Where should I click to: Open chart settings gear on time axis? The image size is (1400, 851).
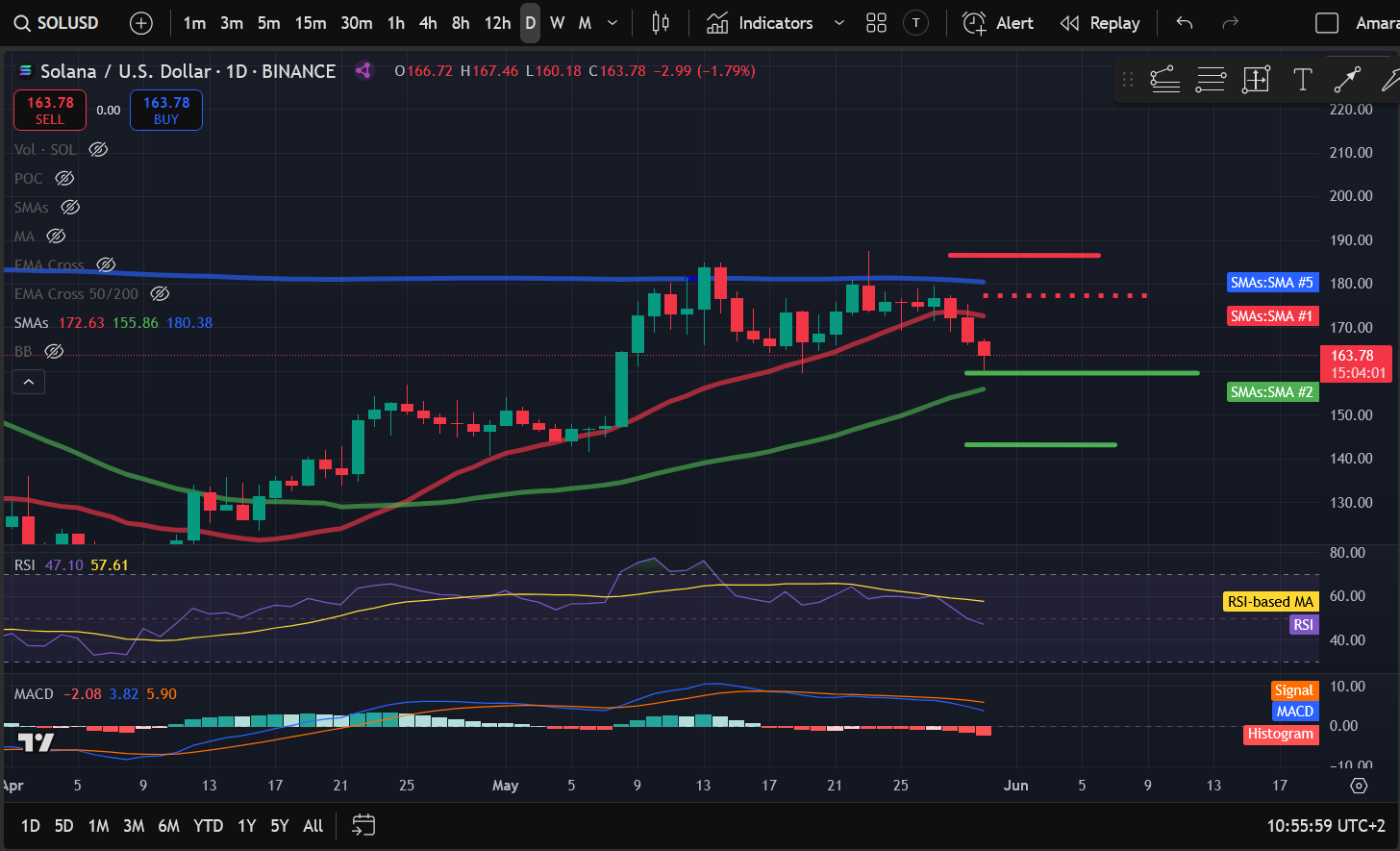pos(1359,786)
